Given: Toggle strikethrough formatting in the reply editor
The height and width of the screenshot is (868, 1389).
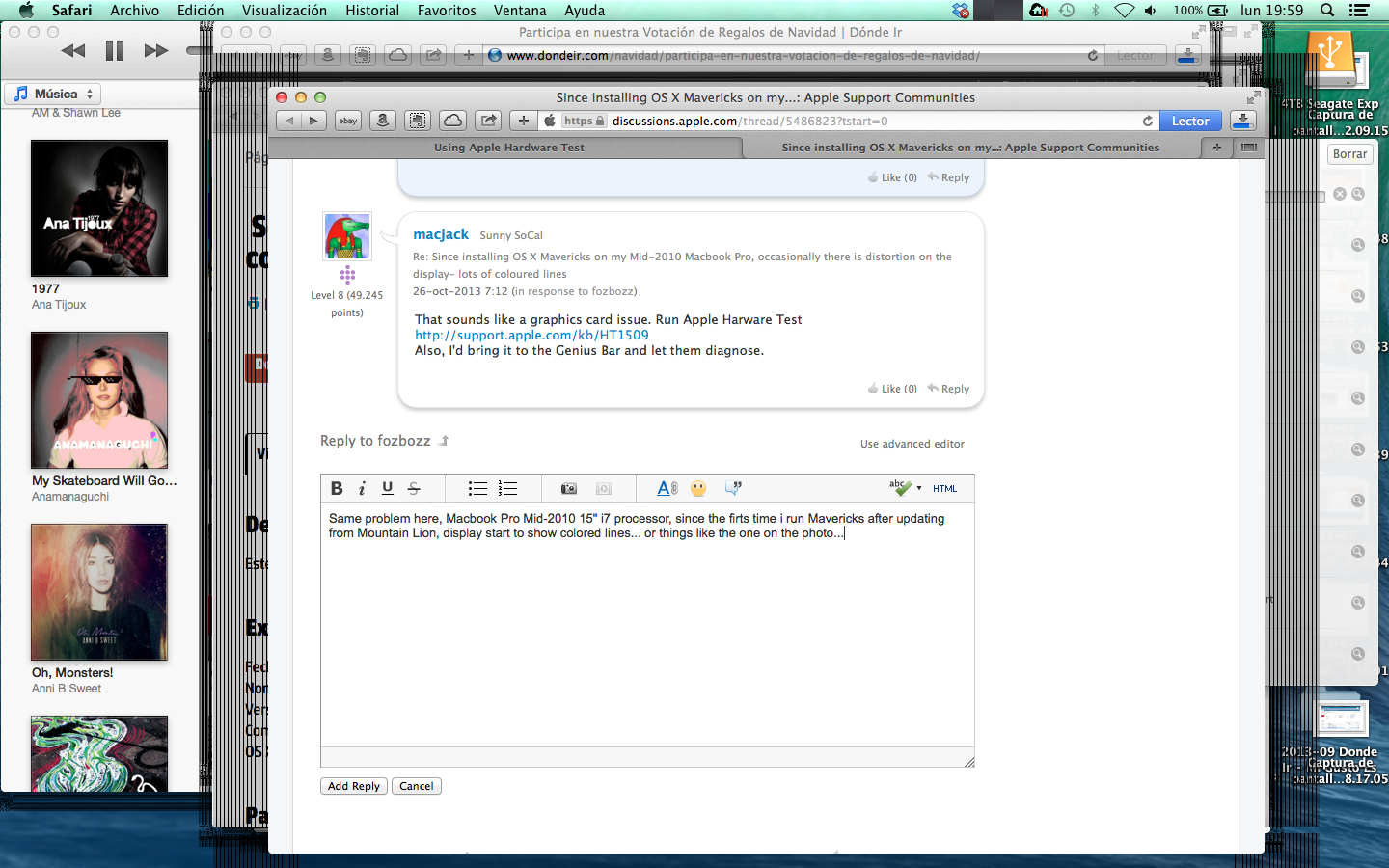Looking at the screenshot, I should click(x=414, y=488).
